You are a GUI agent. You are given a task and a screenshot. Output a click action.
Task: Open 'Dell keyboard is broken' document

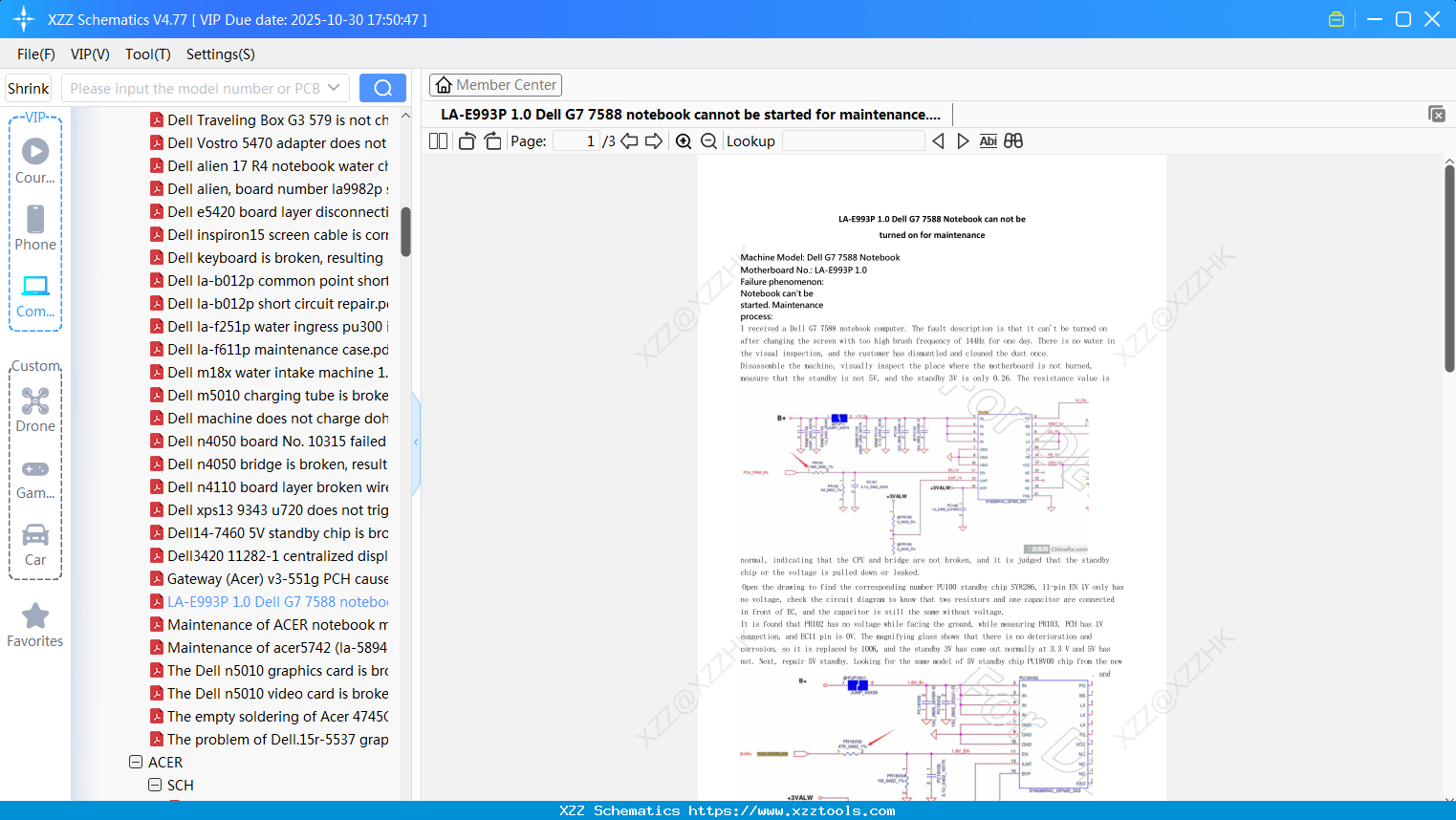(x=270, y=258)
